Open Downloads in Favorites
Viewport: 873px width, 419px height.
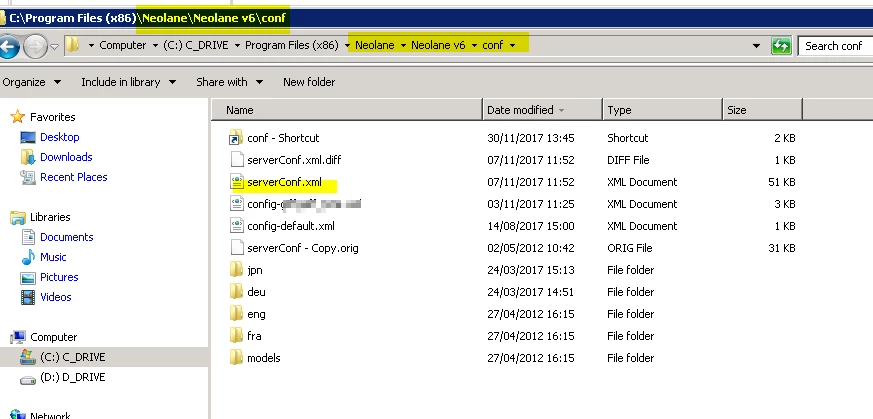point(66,157)
